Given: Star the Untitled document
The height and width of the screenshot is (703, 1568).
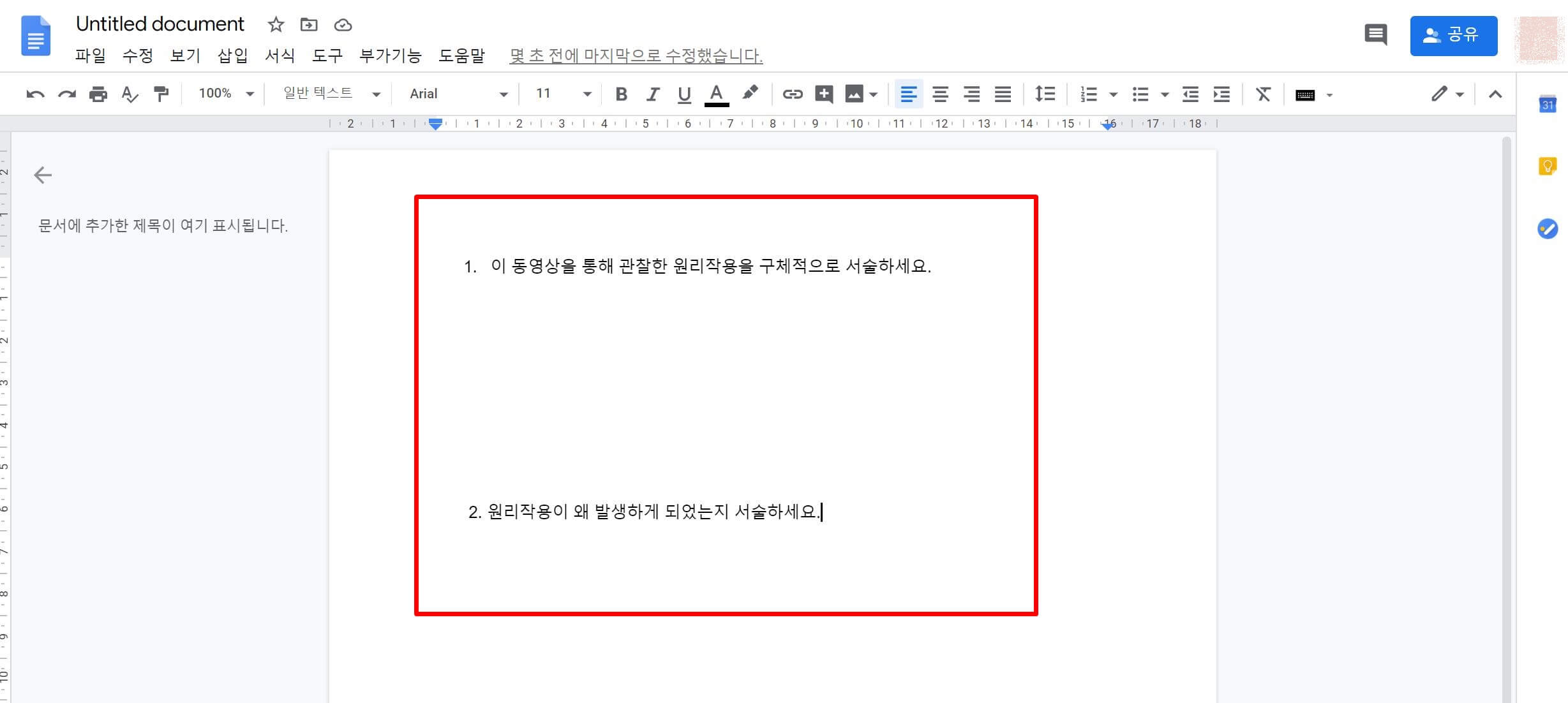Looking at the screenshot, I should pos(276,25).
